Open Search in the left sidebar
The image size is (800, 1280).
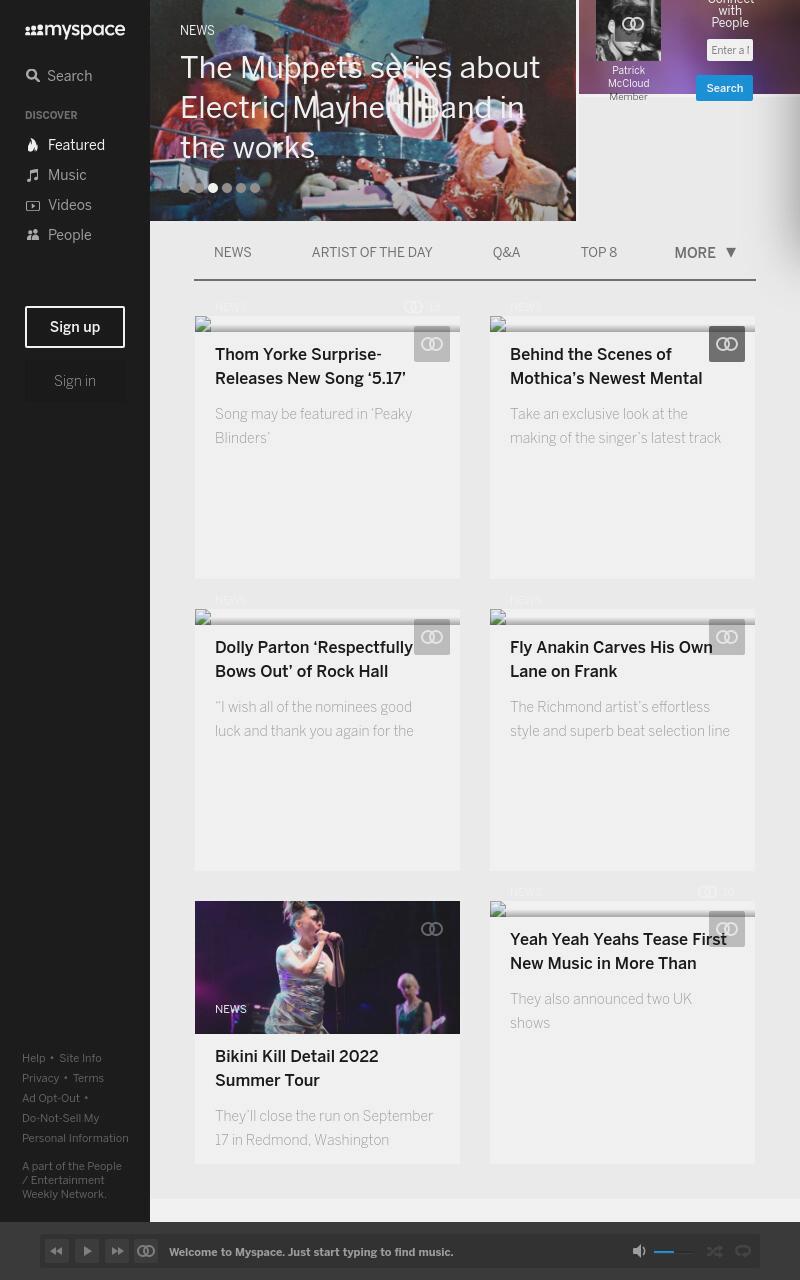click(59, 76)
